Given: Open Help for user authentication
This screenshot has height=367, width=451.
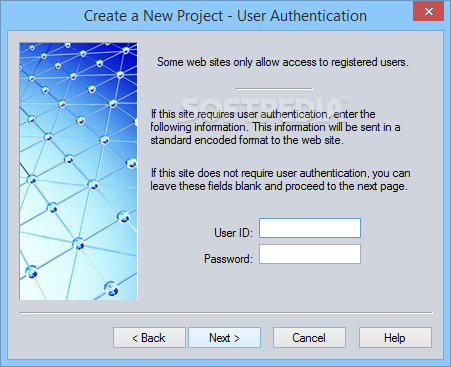Looking at the screenshot, I should [x=395, y=338].
